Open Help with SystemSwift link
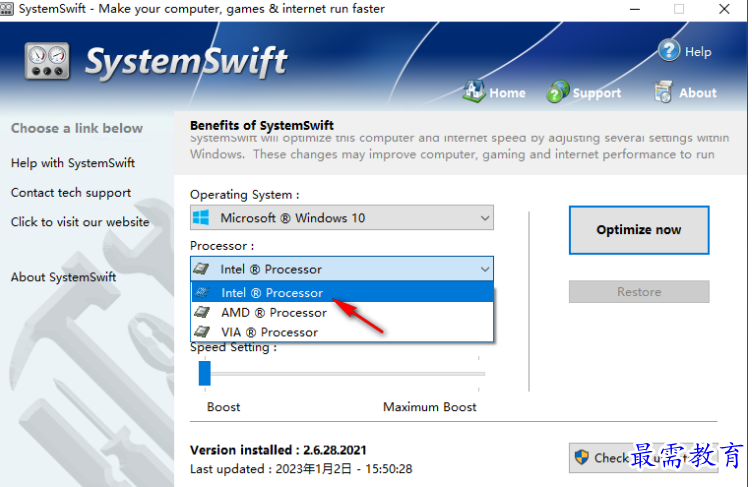The height and width of the screenshot is (487, 752). [73, 163]
